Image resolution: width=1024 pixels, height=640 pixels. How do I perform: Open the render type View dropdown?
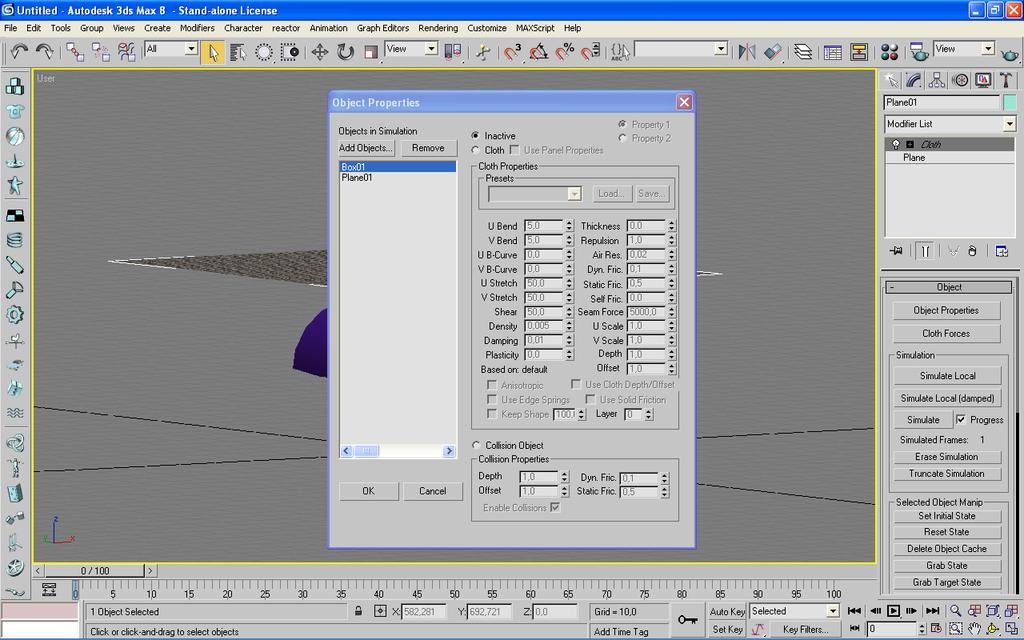click(x=964, y=49)
